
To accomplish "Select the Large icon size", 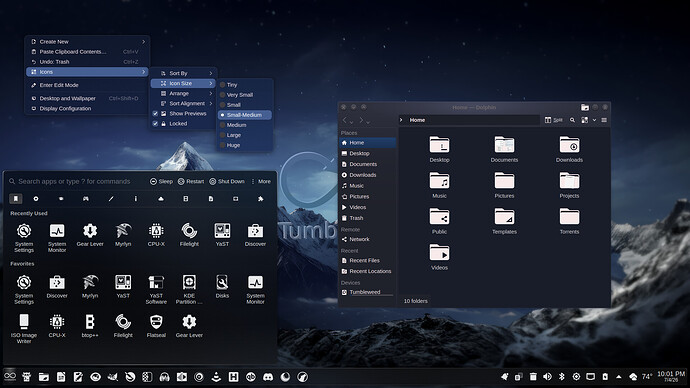I will point(245,135).
